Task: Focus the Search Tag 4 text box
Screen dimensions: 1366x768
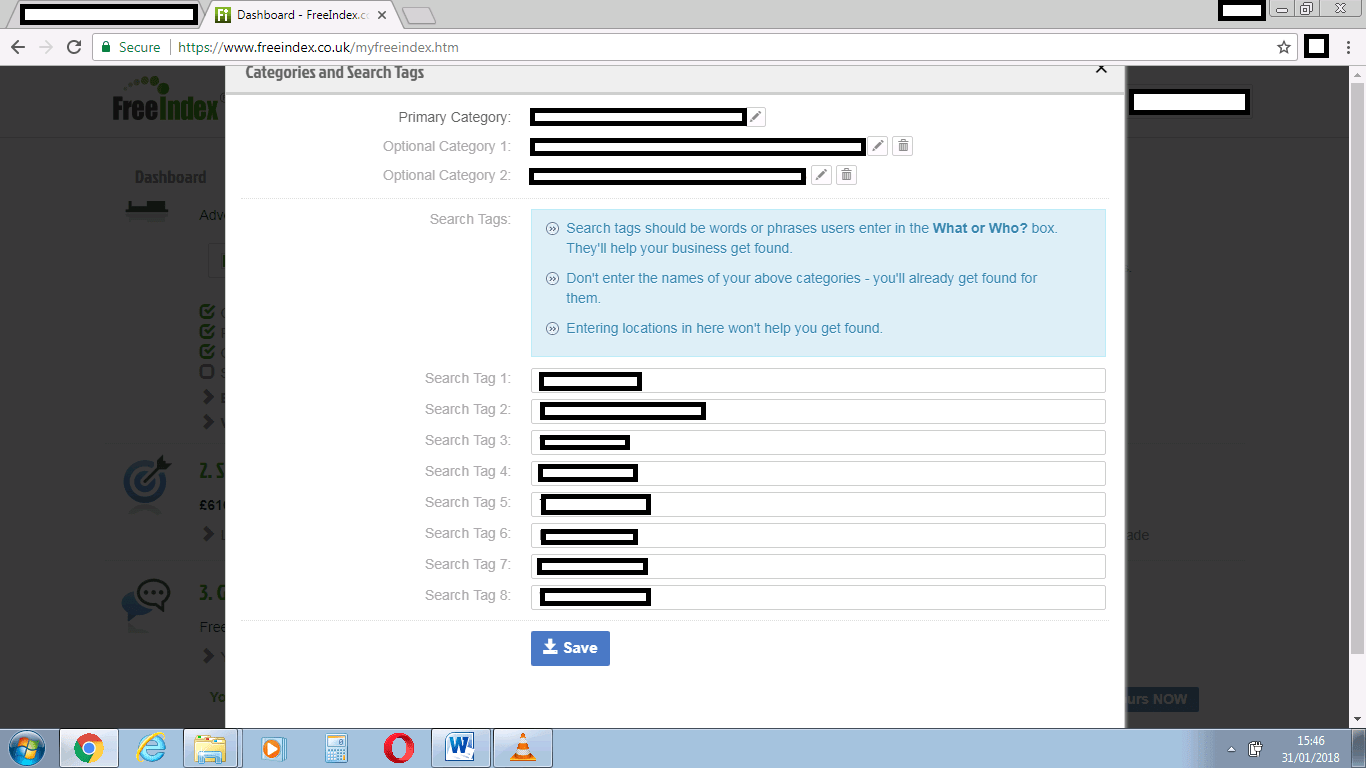Action: pos(870,473)
